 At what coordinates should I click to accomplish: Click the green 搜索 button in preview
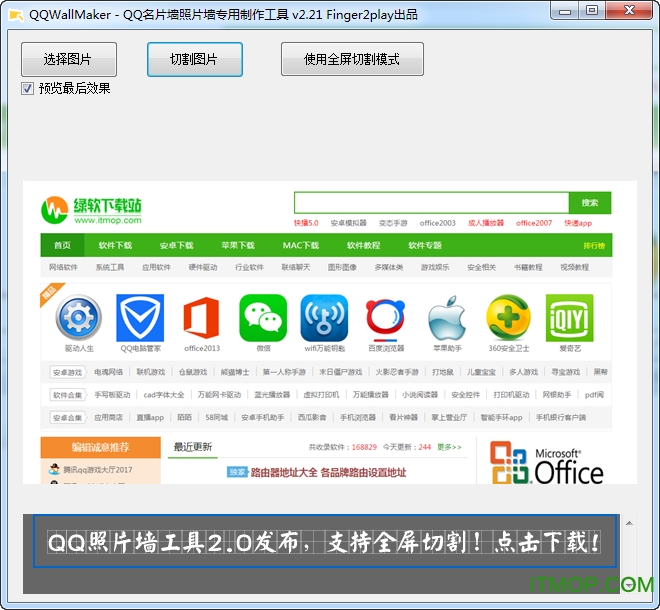590,203
